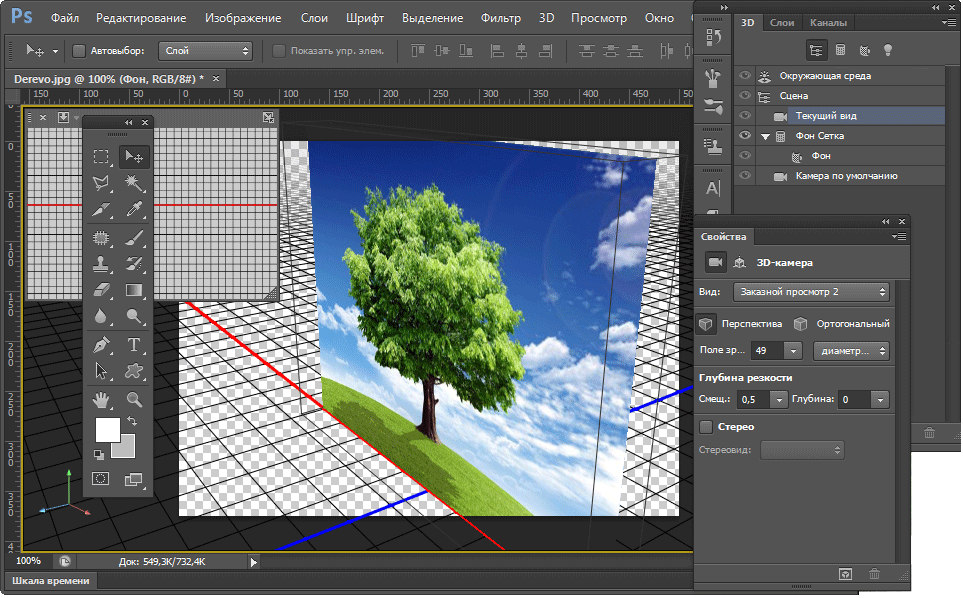Select the Eyedropper tool
Image resolution: width=963 pixels, height=598 pixels.
(133, 210)
